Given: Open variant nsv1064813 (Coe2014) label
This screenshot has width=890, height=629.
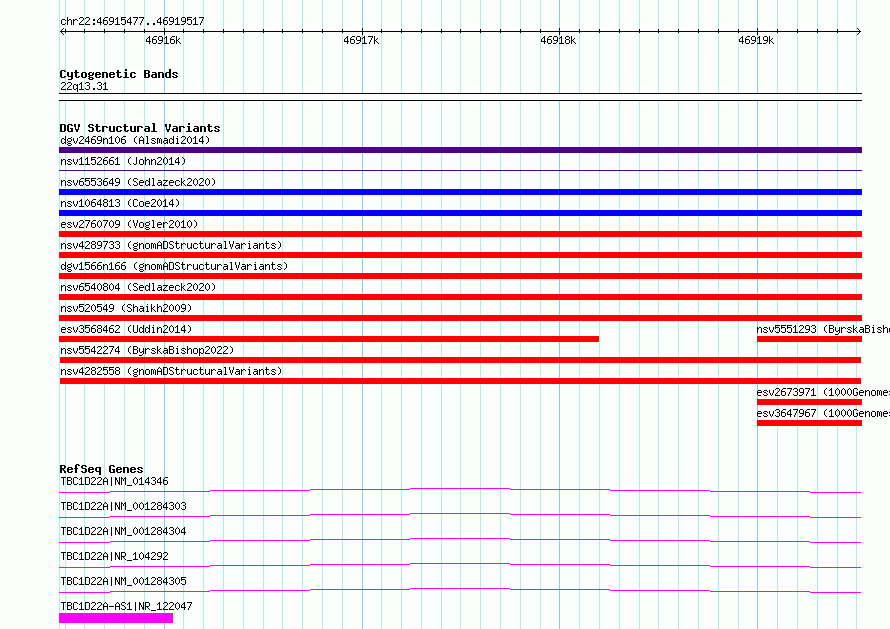Looking at the screenshot, I should [120, 203].
